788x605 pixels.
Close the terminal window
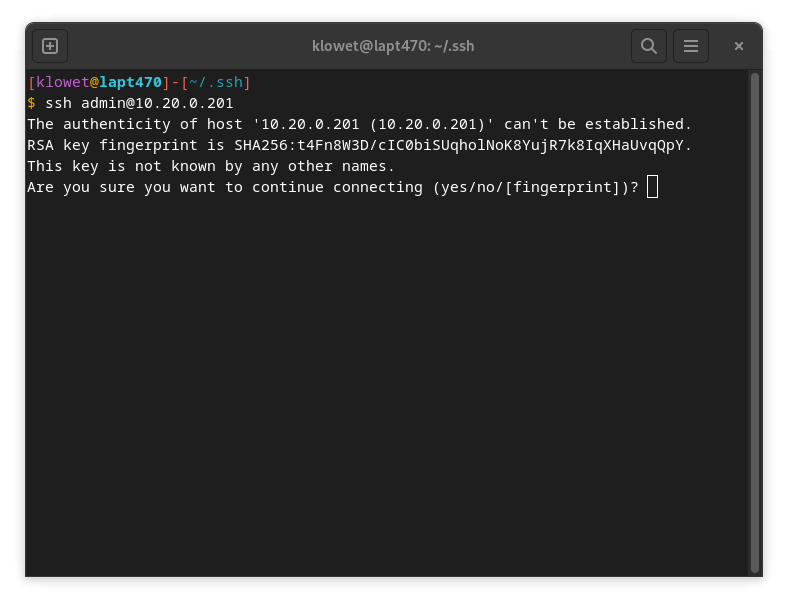tap(739, 46)
